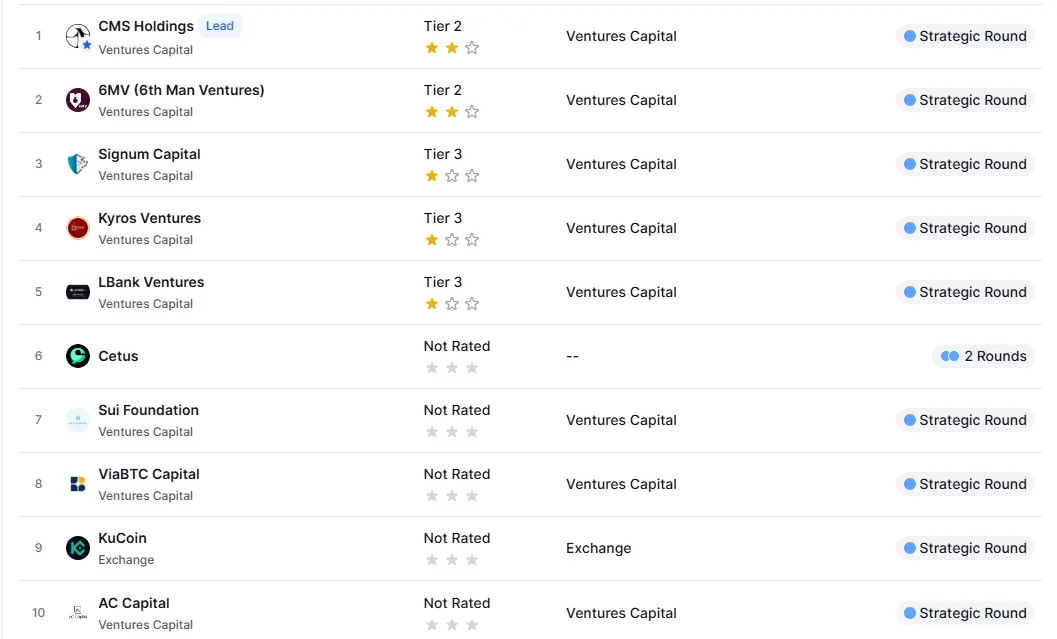Click the AC Capital logo icon
The image size is (1057, 639).
click(x=77, y=612)
